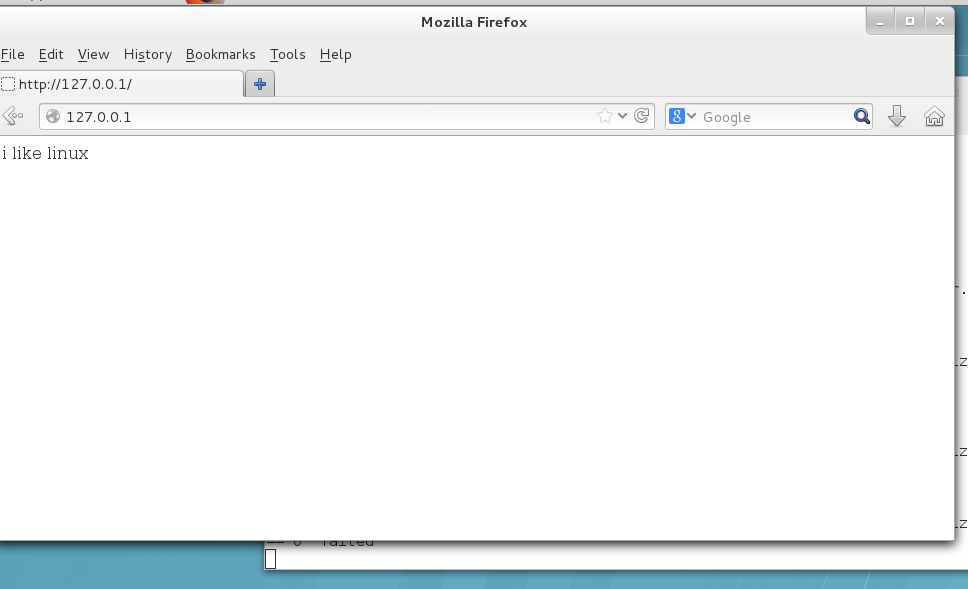Click the globe site identity icon

tap(53, 117)
